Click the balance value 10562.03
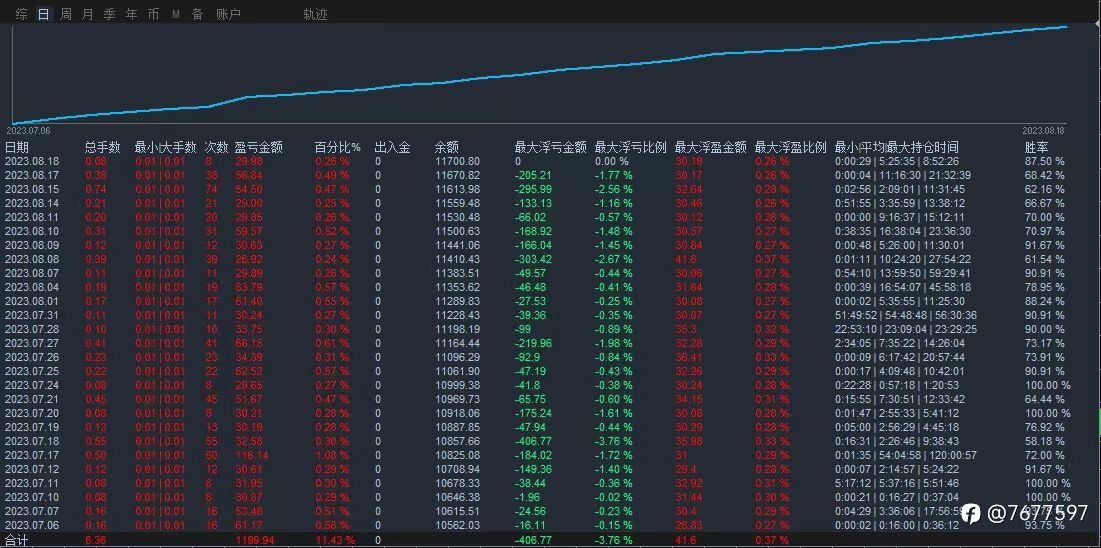This screenshot has width=1101, height=548. click(458, 526)
